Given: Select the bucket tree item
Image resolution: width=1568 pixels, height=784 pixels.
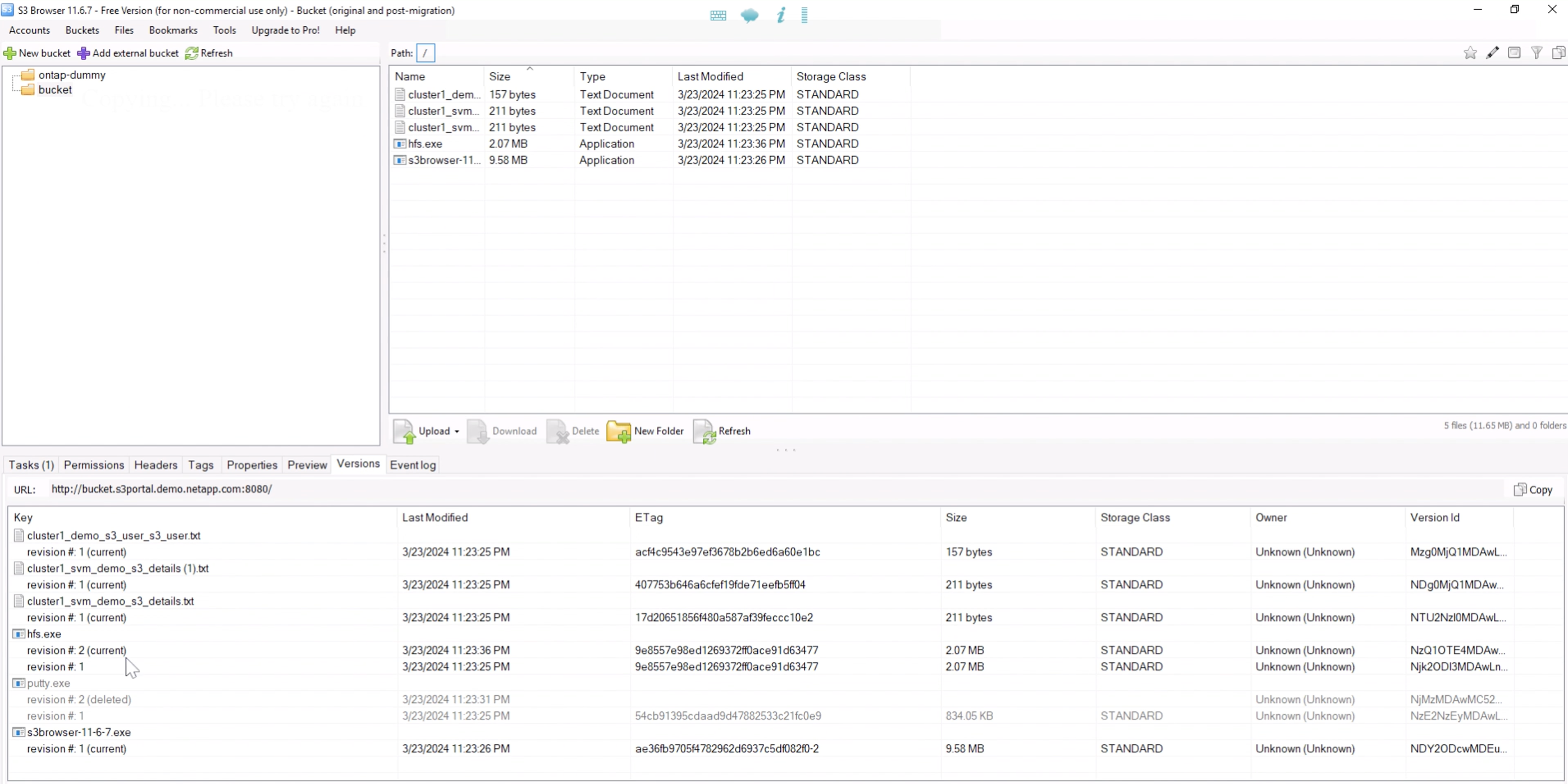Looking at the screenshot, I should click(55, 90).
